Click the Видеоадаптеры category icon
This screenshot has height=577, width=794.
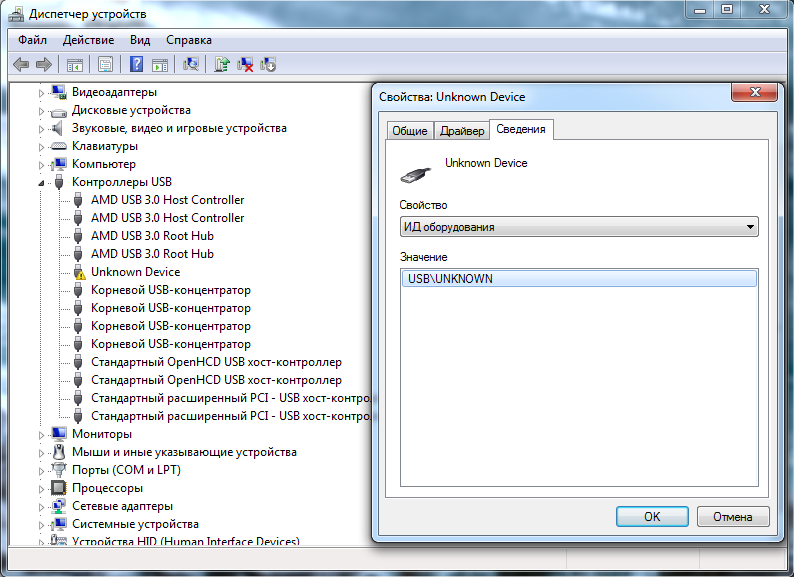click(x=59, y=92)
